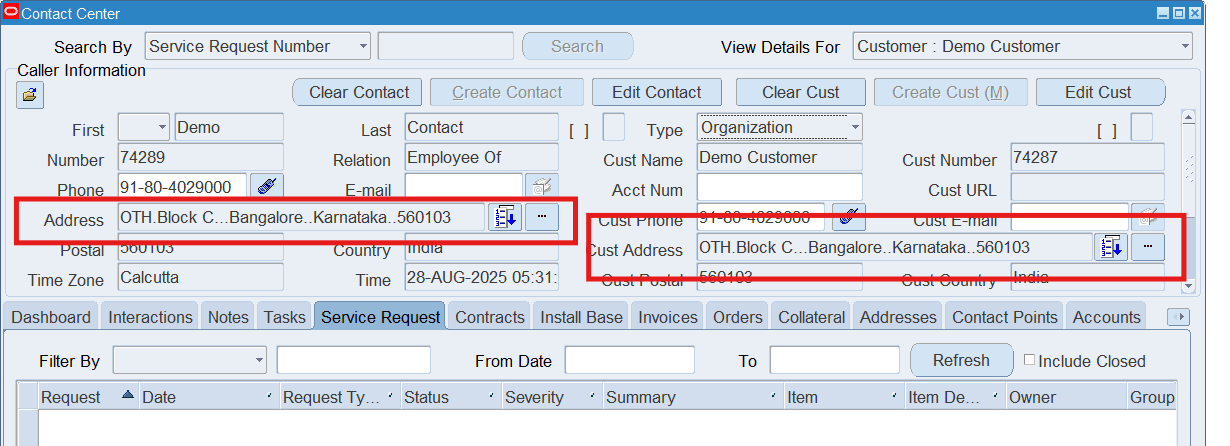Open the Contact Points tab
Viewport: 1230px width, 446px height.
pos(1004,317)
